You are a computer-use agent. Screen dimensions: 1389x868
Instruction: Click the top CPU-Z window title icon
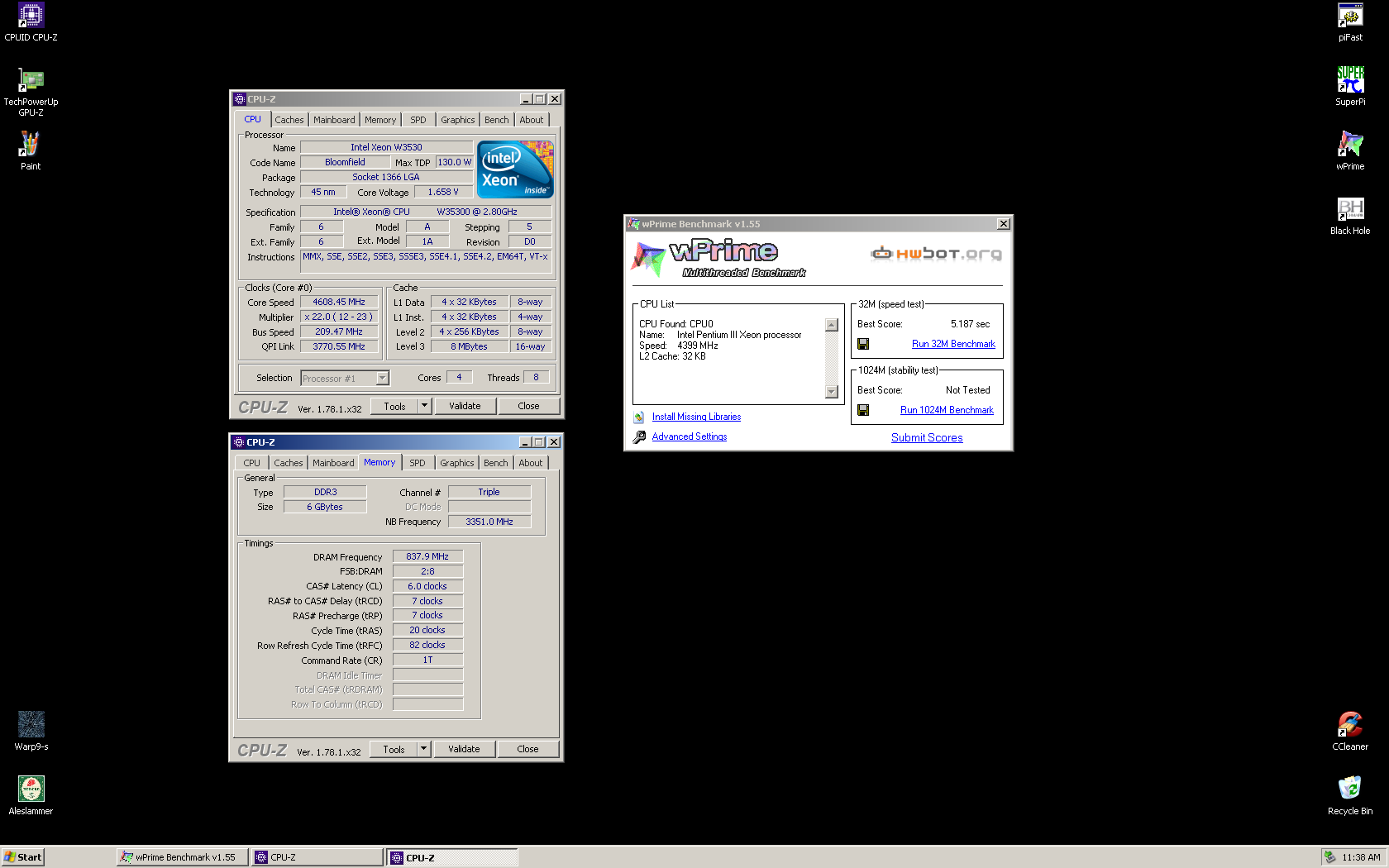[x=240, y=99]
